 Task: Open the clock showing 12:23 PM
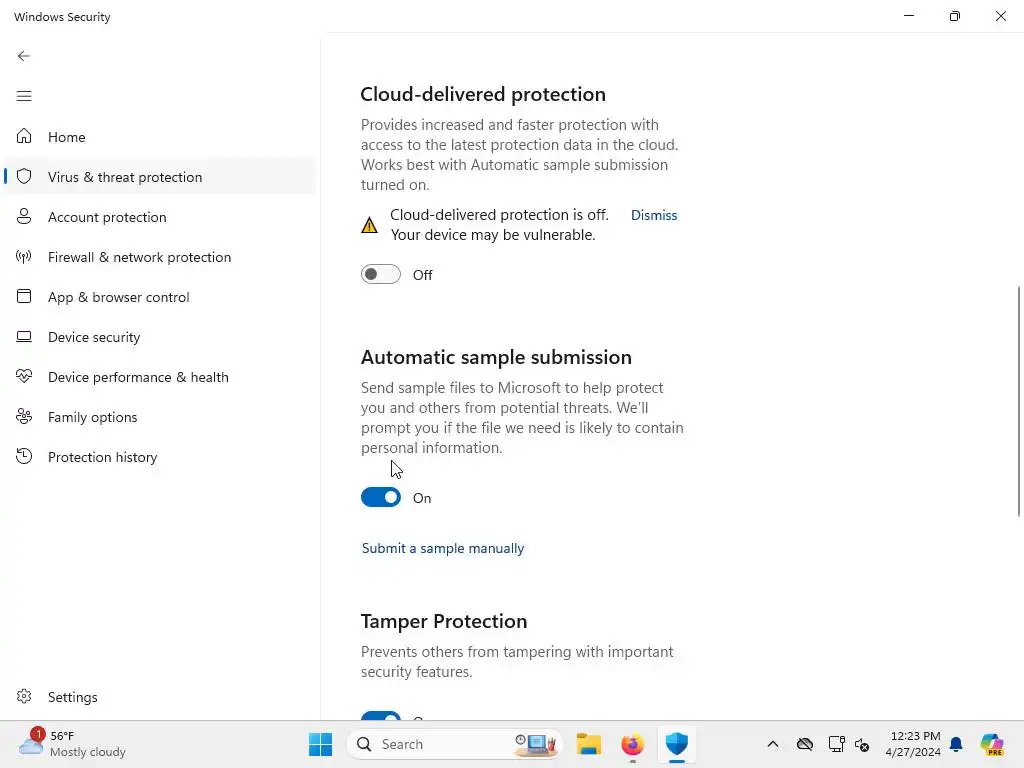pos(913,744)
